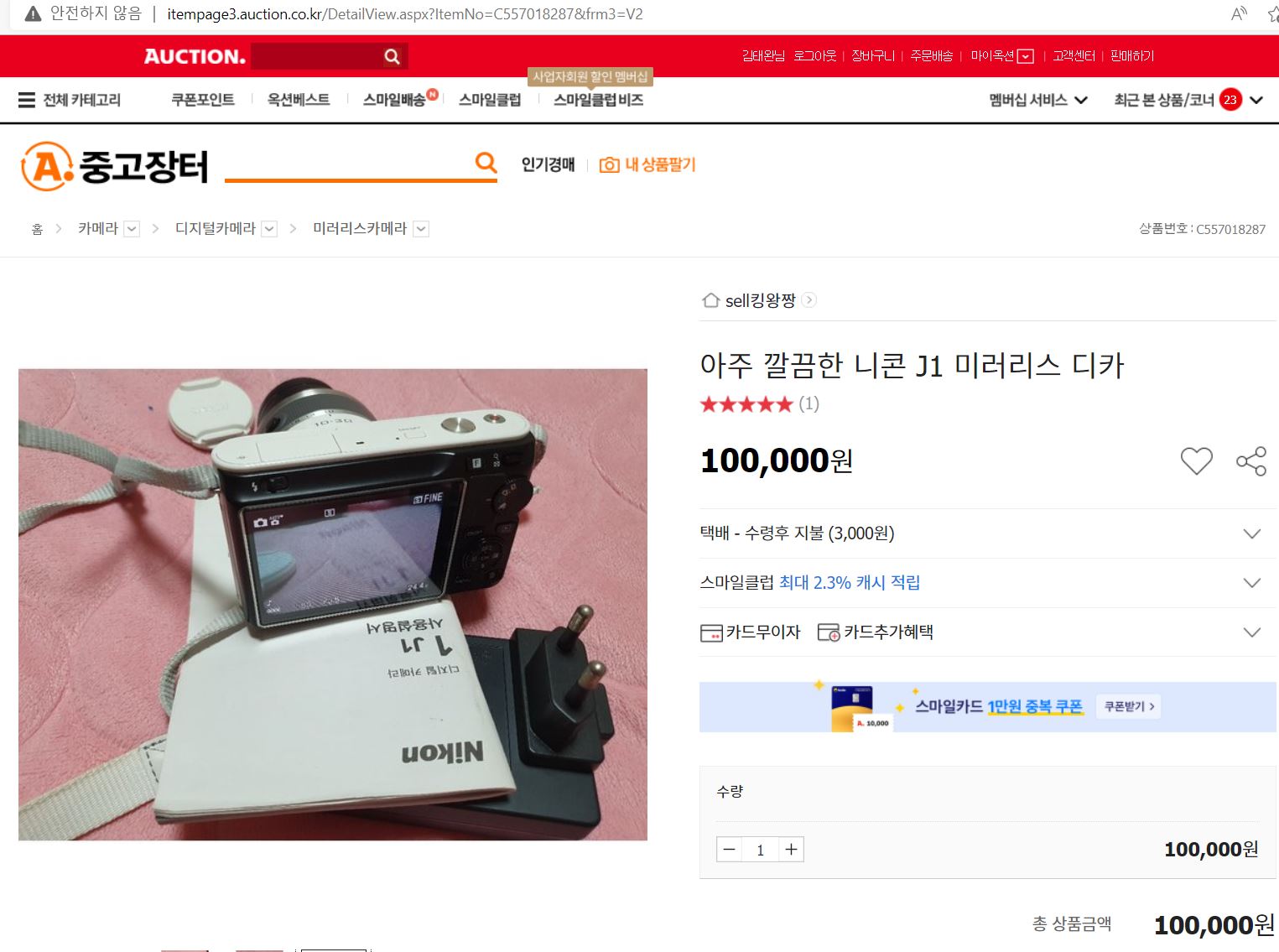Add the item to wishlist with the heart icon
Viewport: 1279px width, 952px height.
pos(1196,460)
